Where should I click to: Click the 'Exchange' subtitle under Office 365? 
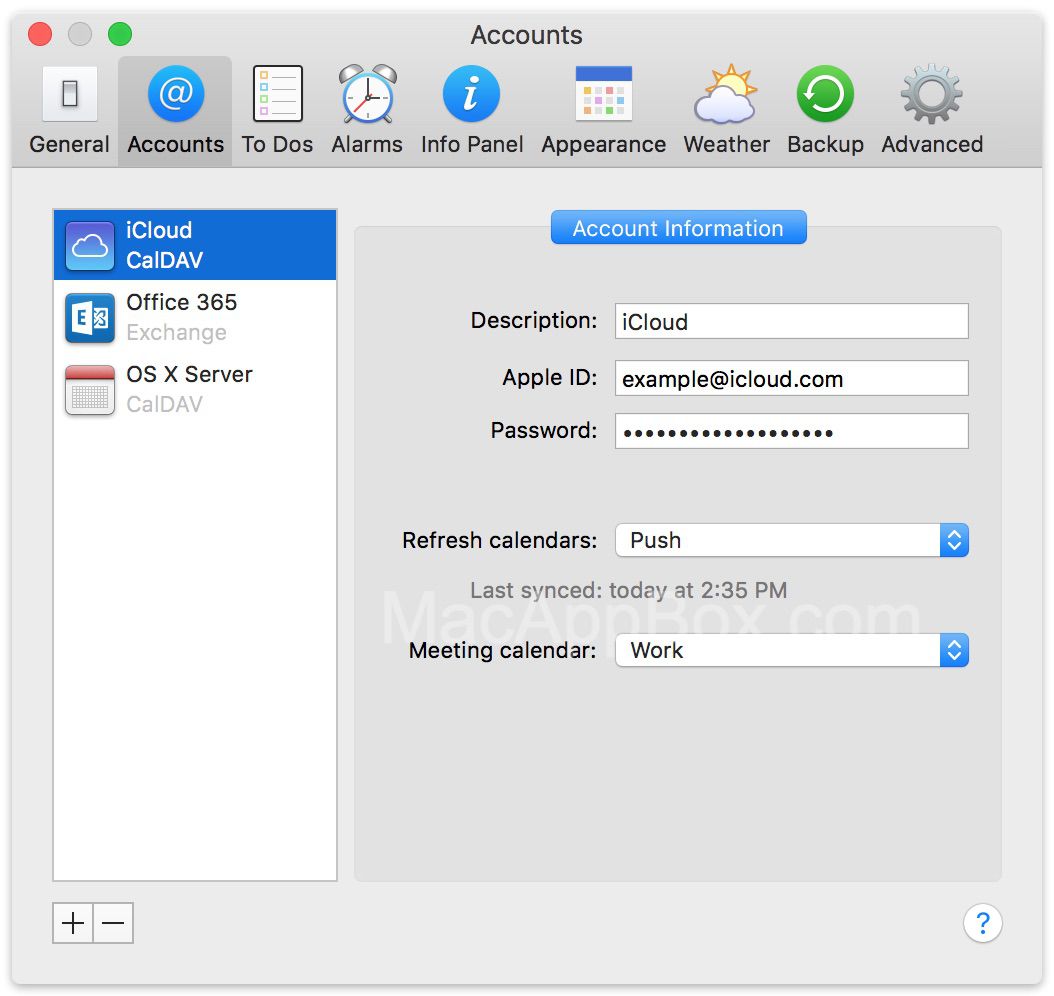176,333
